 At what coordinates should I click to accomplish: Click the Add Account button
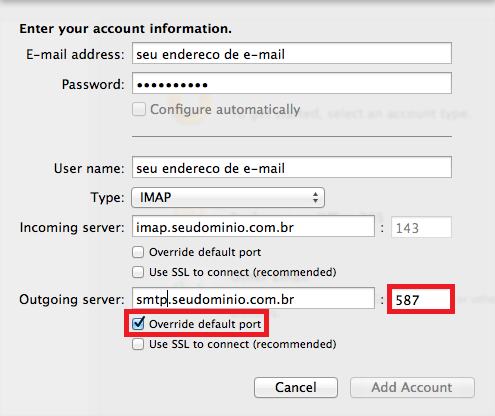[x=412, y=387]
